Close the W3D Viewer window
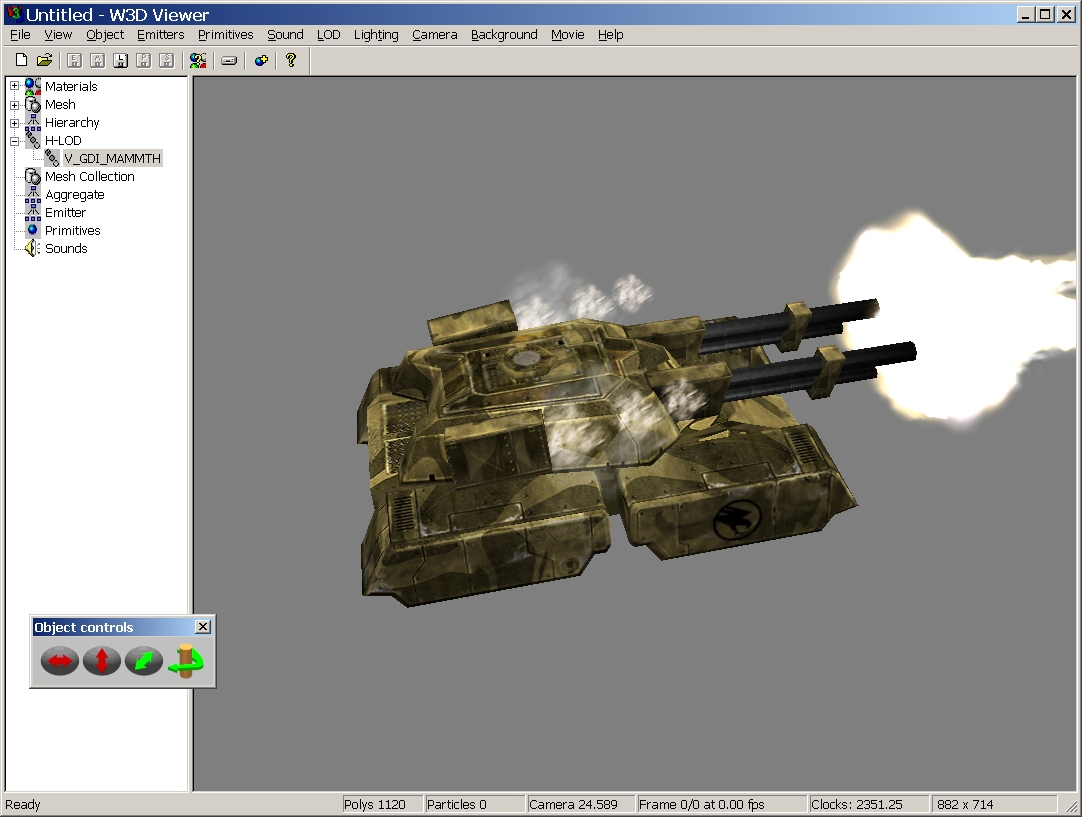 [1066, 14]
